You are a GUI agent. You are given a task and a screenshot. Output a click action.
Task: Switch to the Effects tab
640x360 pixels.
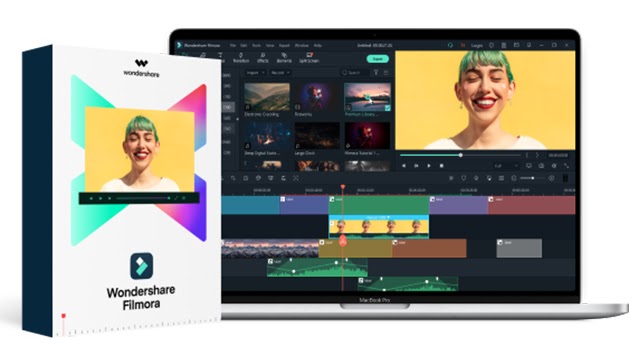(262, 58)
